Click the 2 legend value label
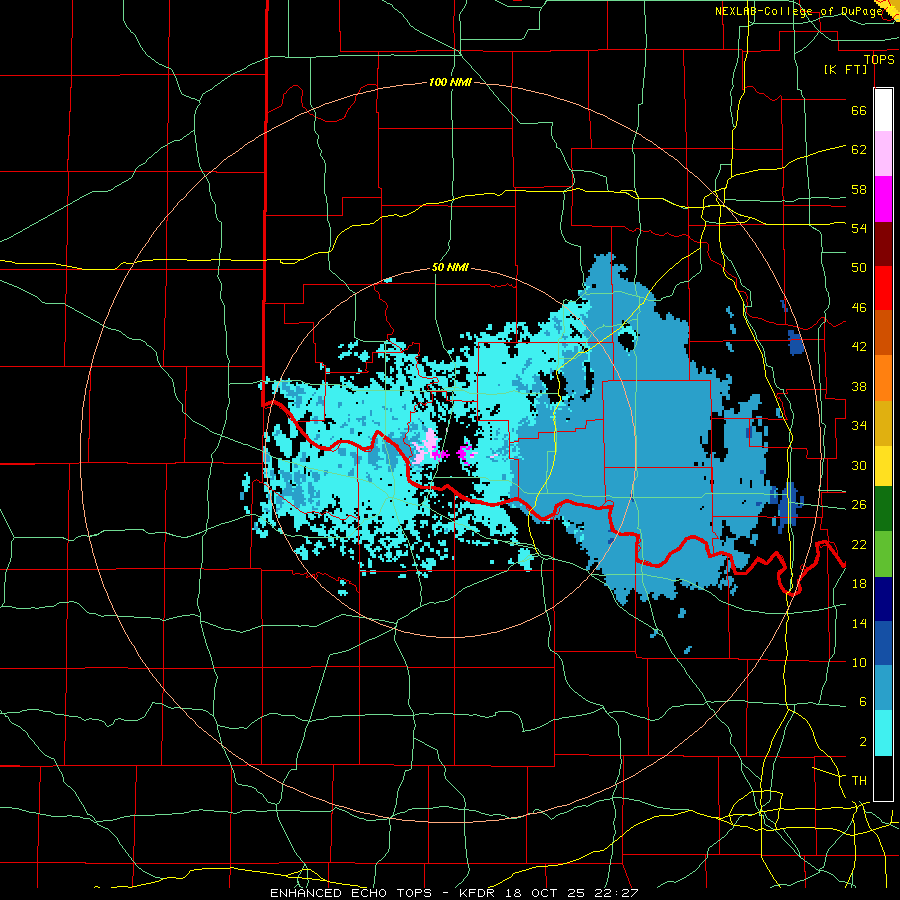 (863, 742)
